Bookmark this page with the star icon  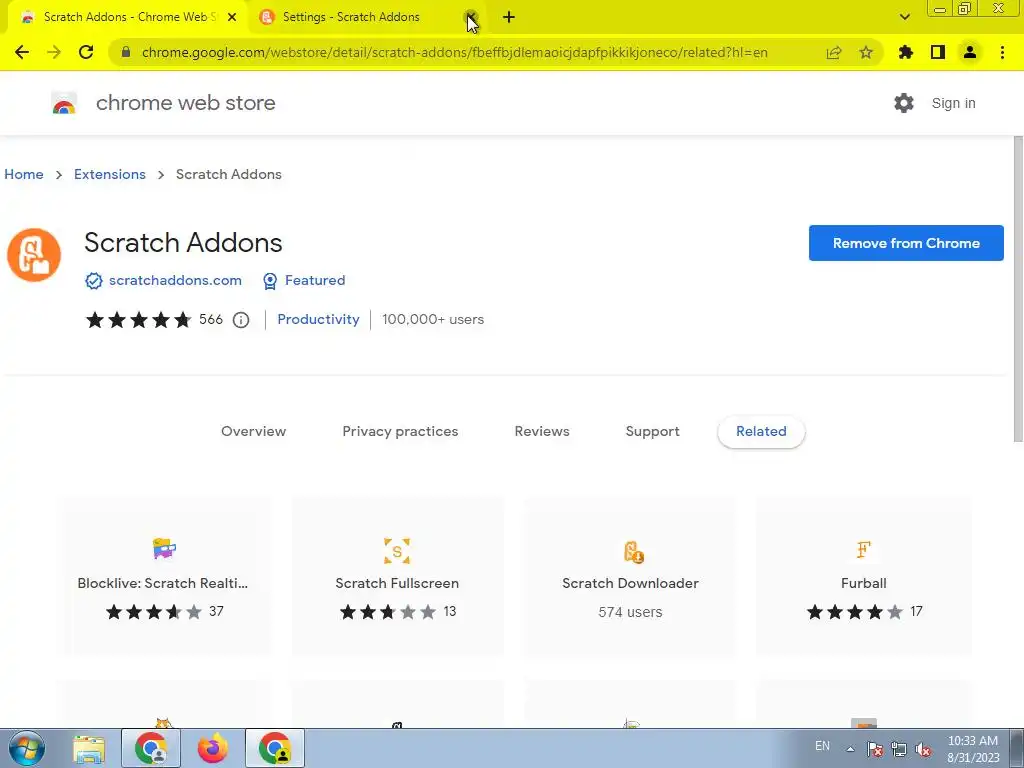866,52
